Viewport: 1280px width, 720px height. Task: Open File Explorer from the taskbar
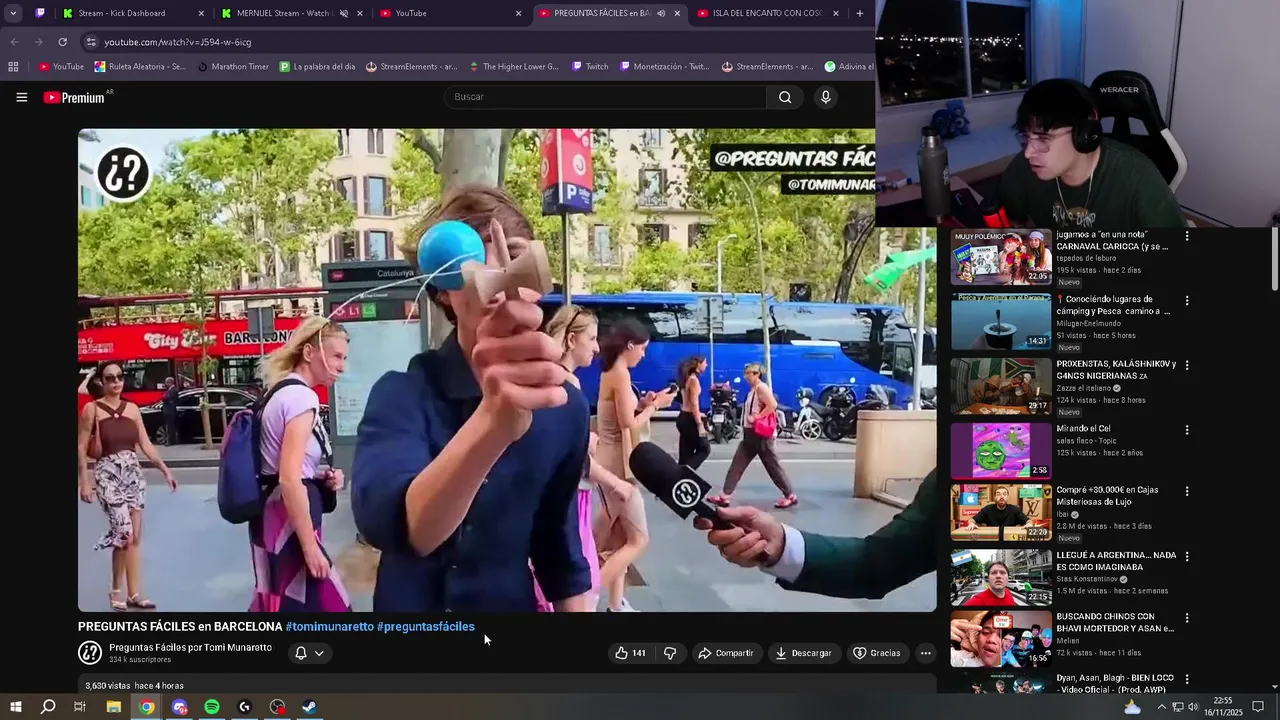point(114,707)
